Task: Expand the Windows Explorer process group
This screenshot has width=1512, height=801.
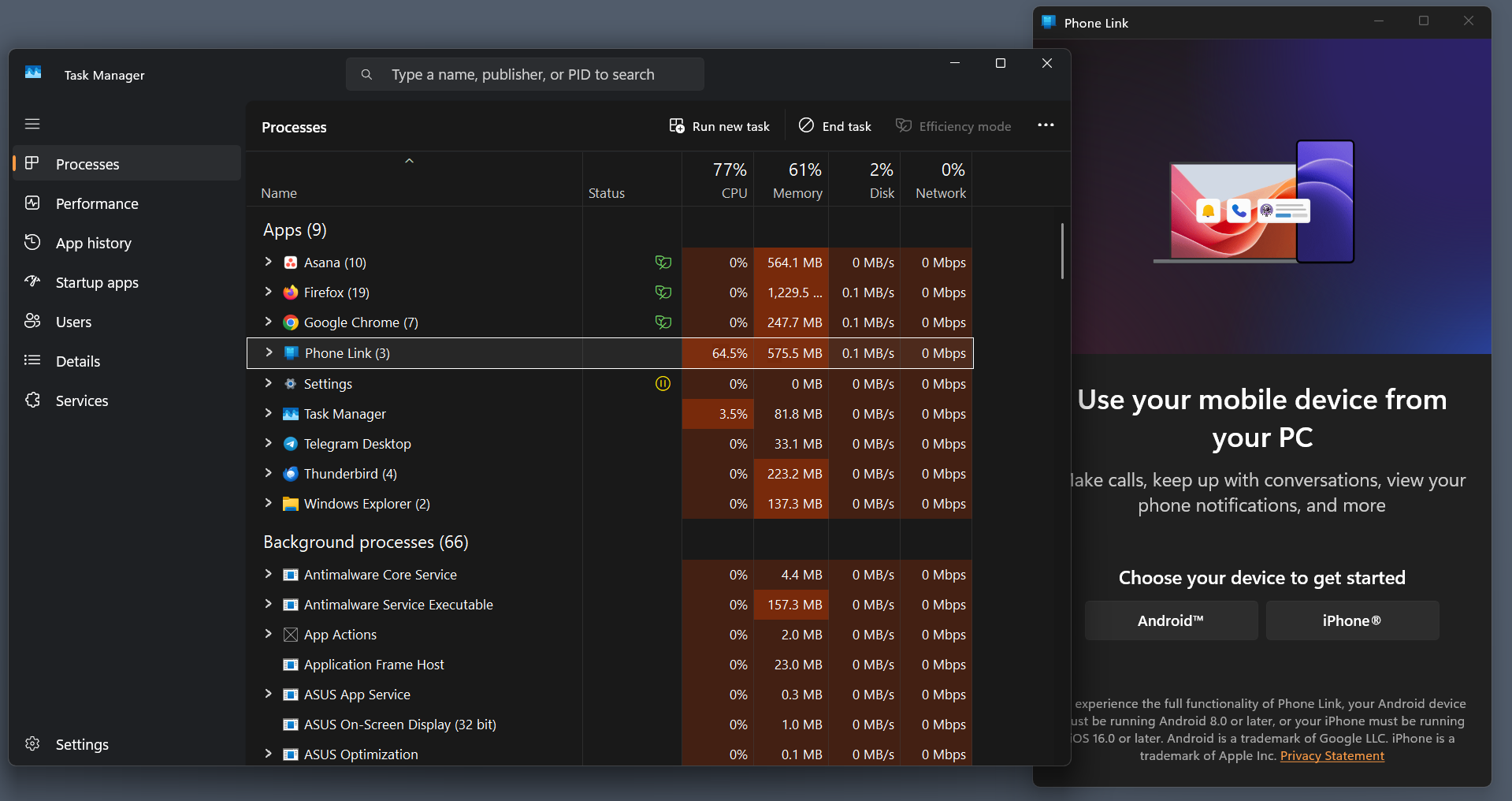Action: [x=269, y=503]
